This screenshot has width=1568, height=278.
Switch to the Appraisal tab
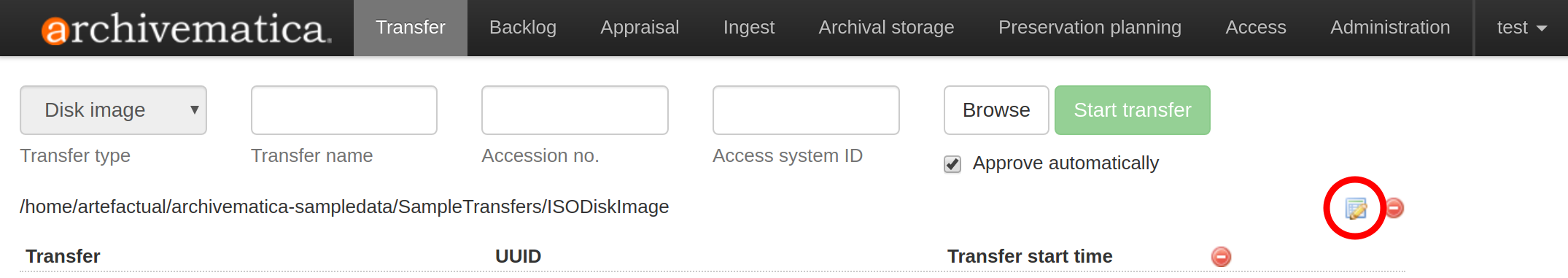click(x=640, y=28)
